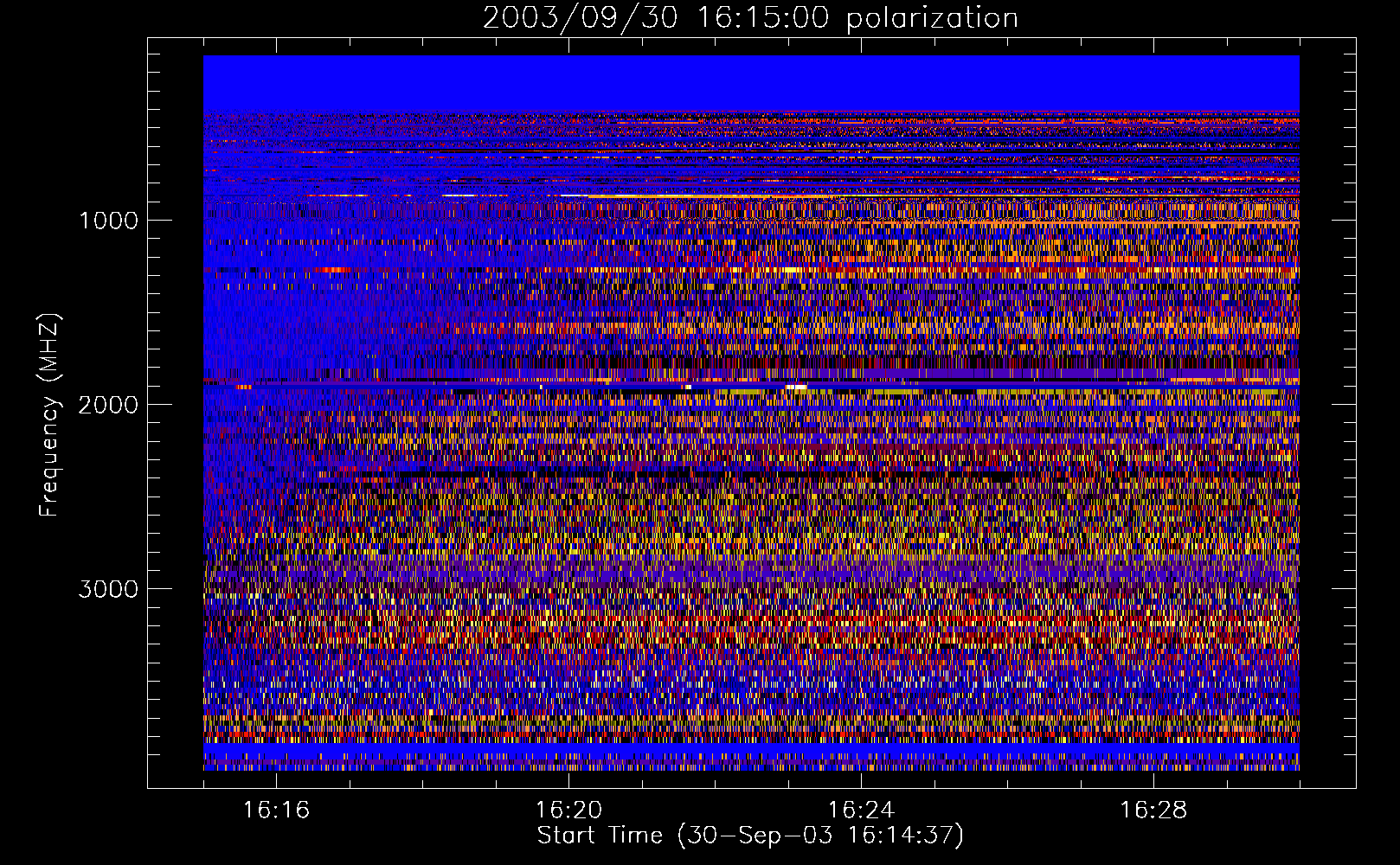
Task: Click the 'Frequency (MHZ)' axis label
Action: coord(49,415)
